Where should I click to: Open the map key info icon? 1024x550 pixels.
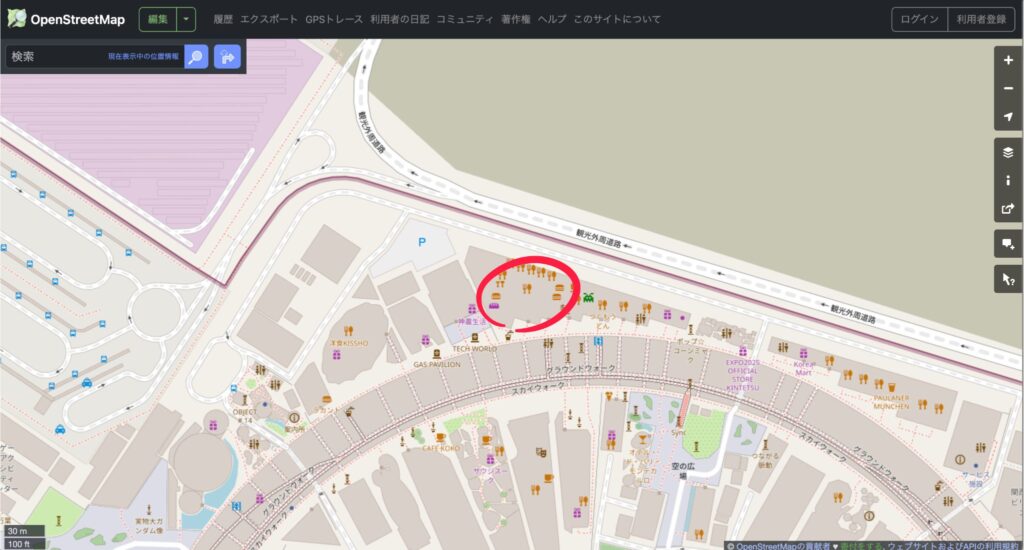coord(1008,180)
